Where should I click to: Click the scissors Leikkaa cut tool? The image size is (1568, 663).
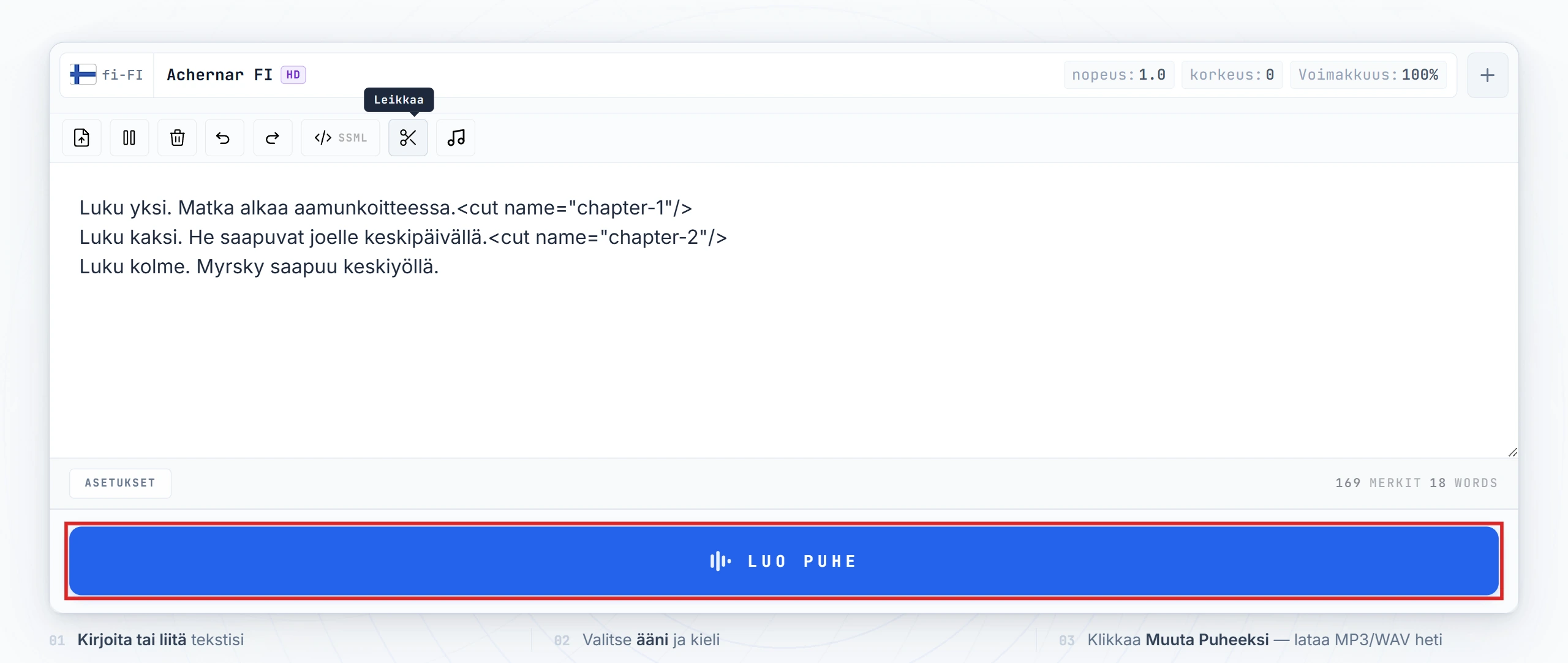click(x=408, y=137)
